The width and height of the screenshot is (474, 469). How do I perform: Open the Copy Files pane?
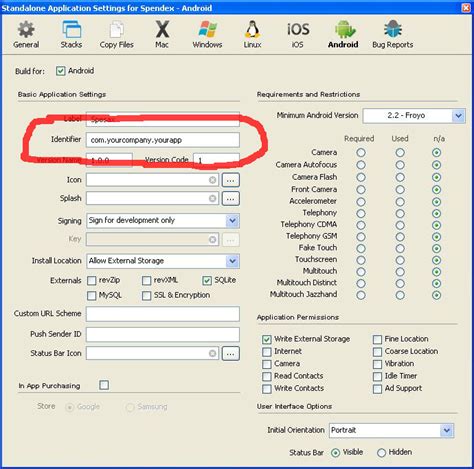pyautogui.click(x=116, y=35)
